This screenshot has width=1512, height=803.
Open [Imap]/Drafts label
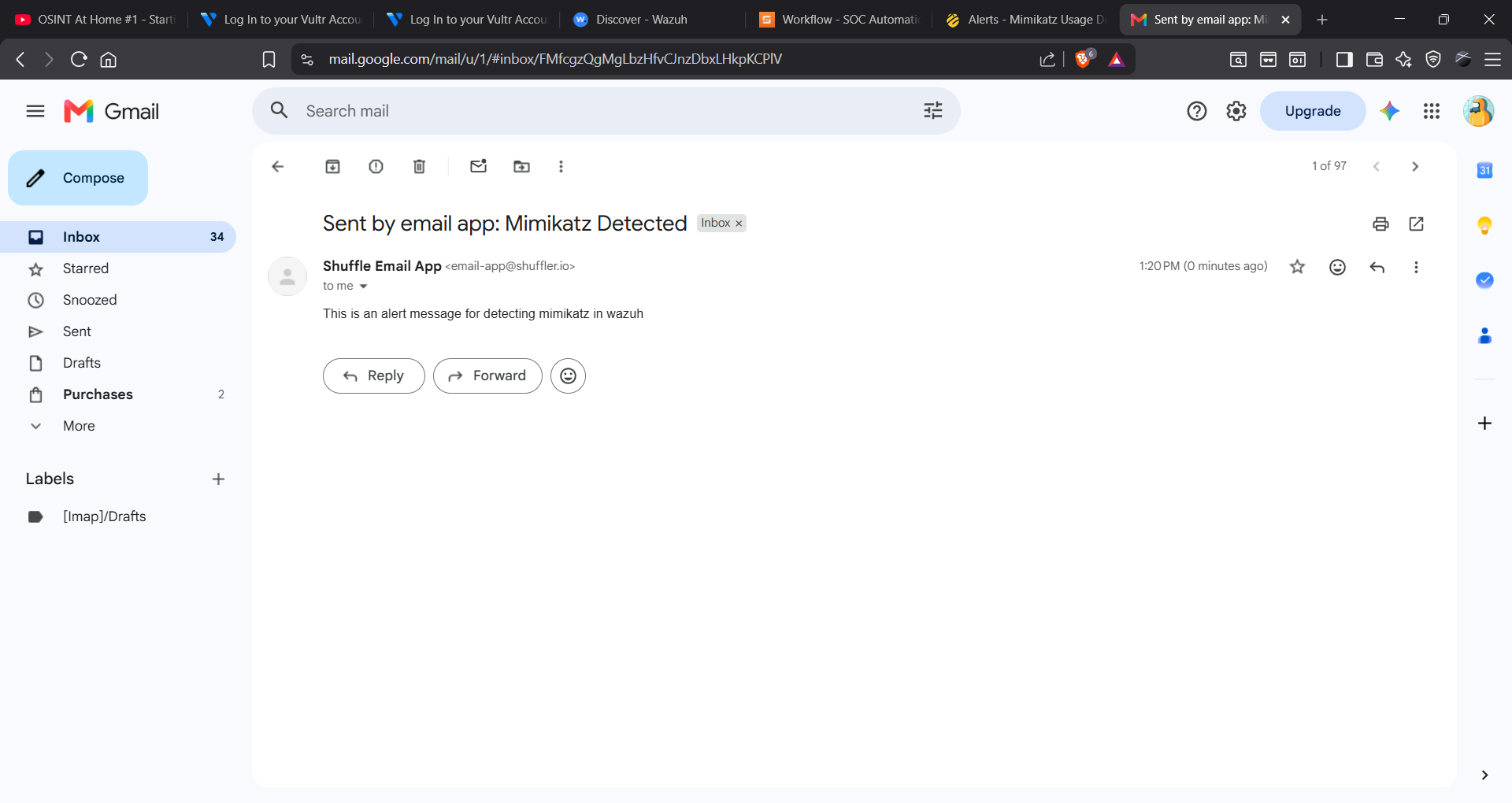click(x=118, y=516)
